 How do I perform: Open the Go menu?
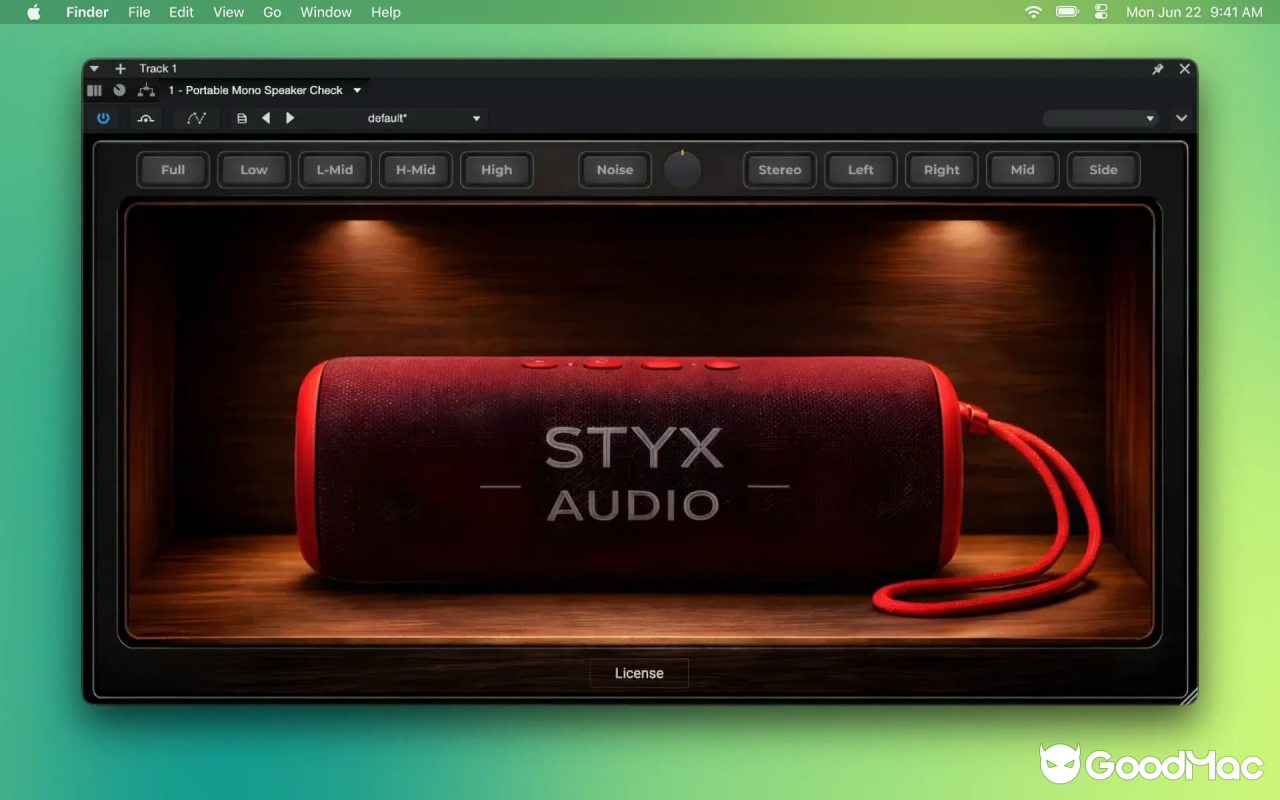pyautogui.click(x=272, y=12)
